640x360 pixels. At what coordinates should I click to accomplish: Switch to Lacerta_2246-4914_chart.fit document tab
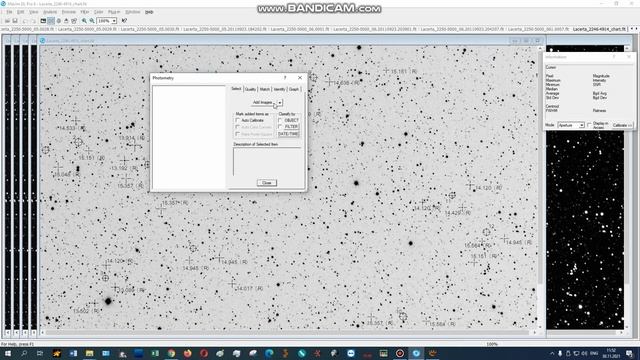coord(599,29)
